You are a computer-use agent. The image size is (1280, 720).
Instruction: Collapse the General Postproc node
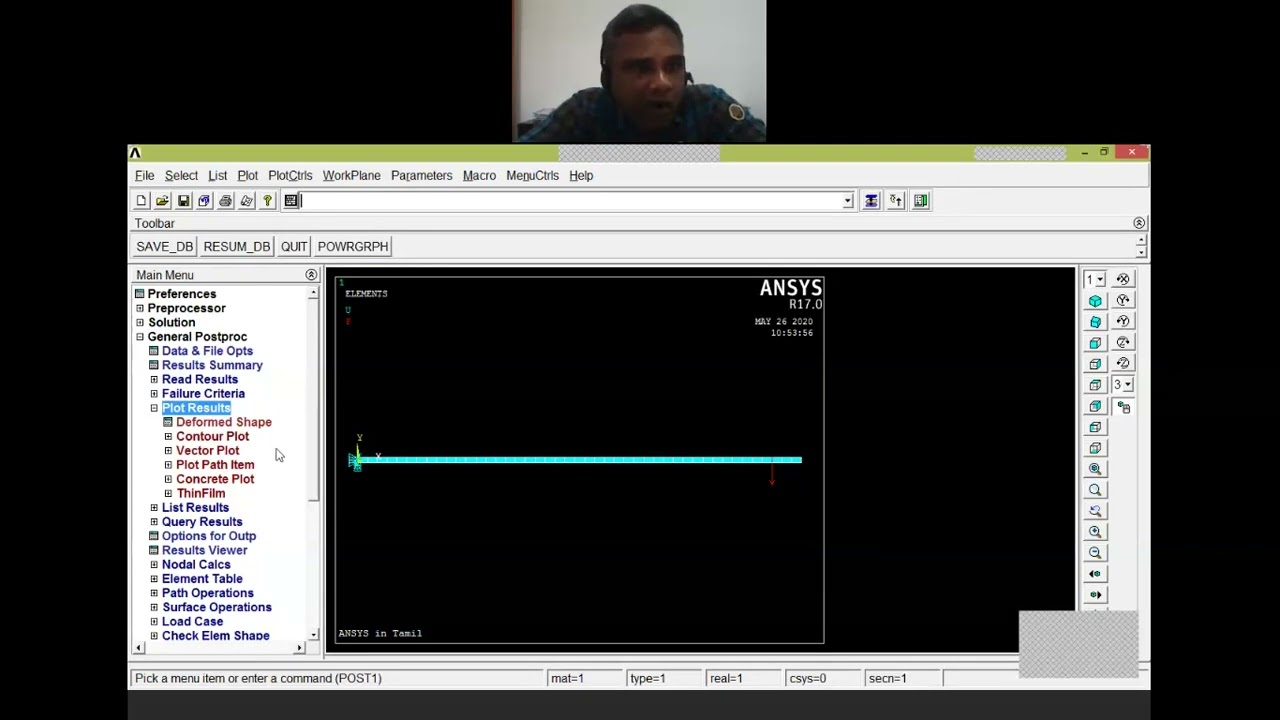tap(140, 337)
